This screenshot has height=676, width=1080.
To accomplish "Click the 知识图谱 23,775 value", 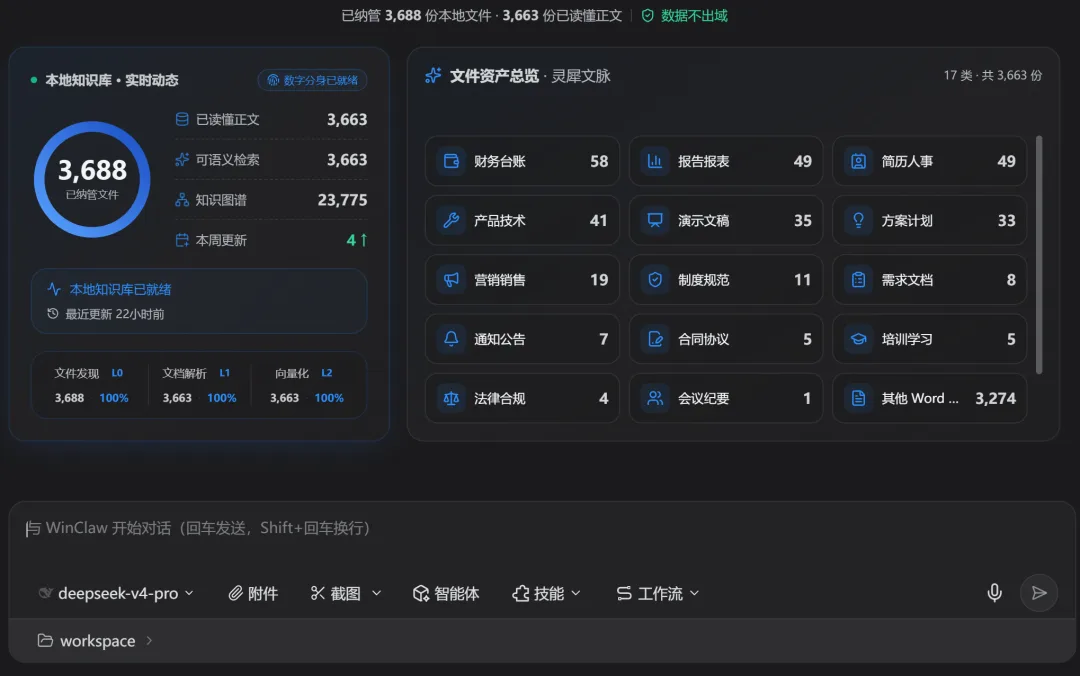I will point(342,200).
